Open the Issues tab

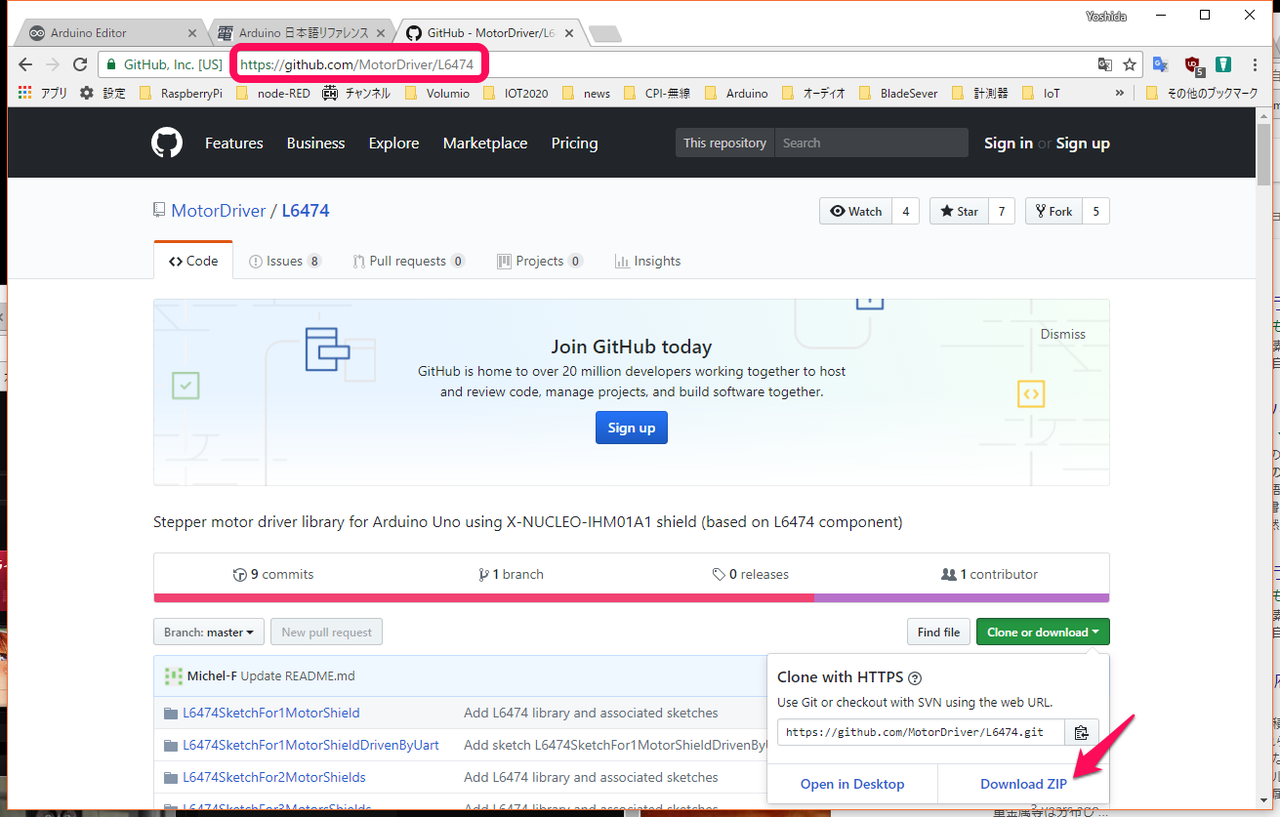point(285,261)
